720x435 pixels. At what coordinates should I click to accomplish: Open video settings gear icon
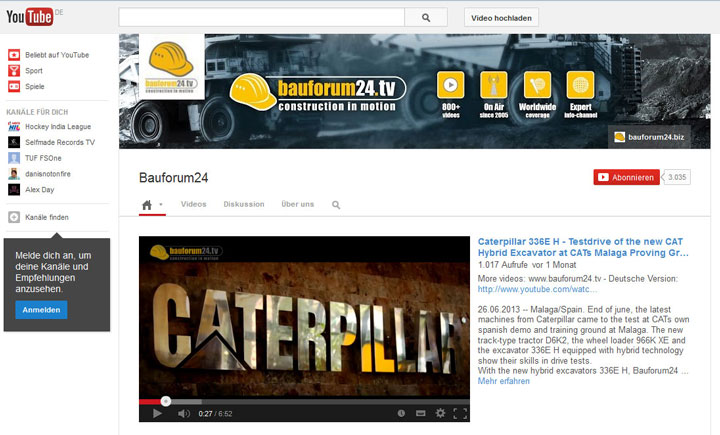coord(440,413)
